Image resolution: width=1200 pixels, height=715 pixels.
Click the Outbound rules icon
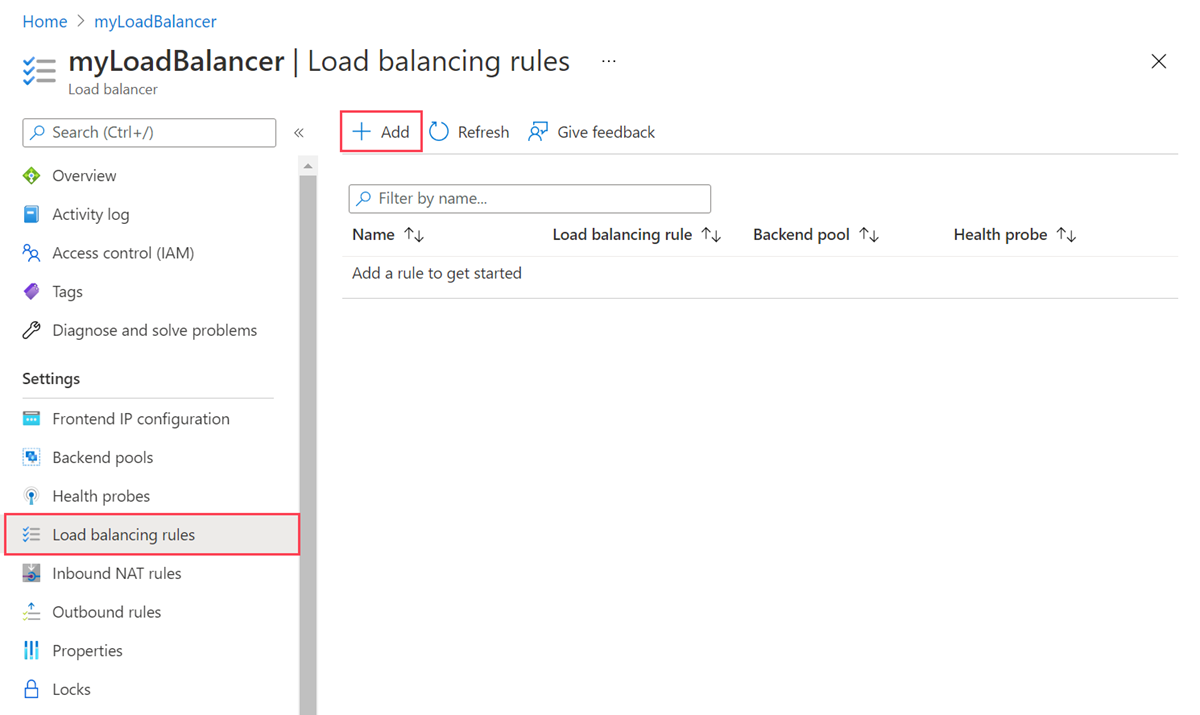coord(31,612)
